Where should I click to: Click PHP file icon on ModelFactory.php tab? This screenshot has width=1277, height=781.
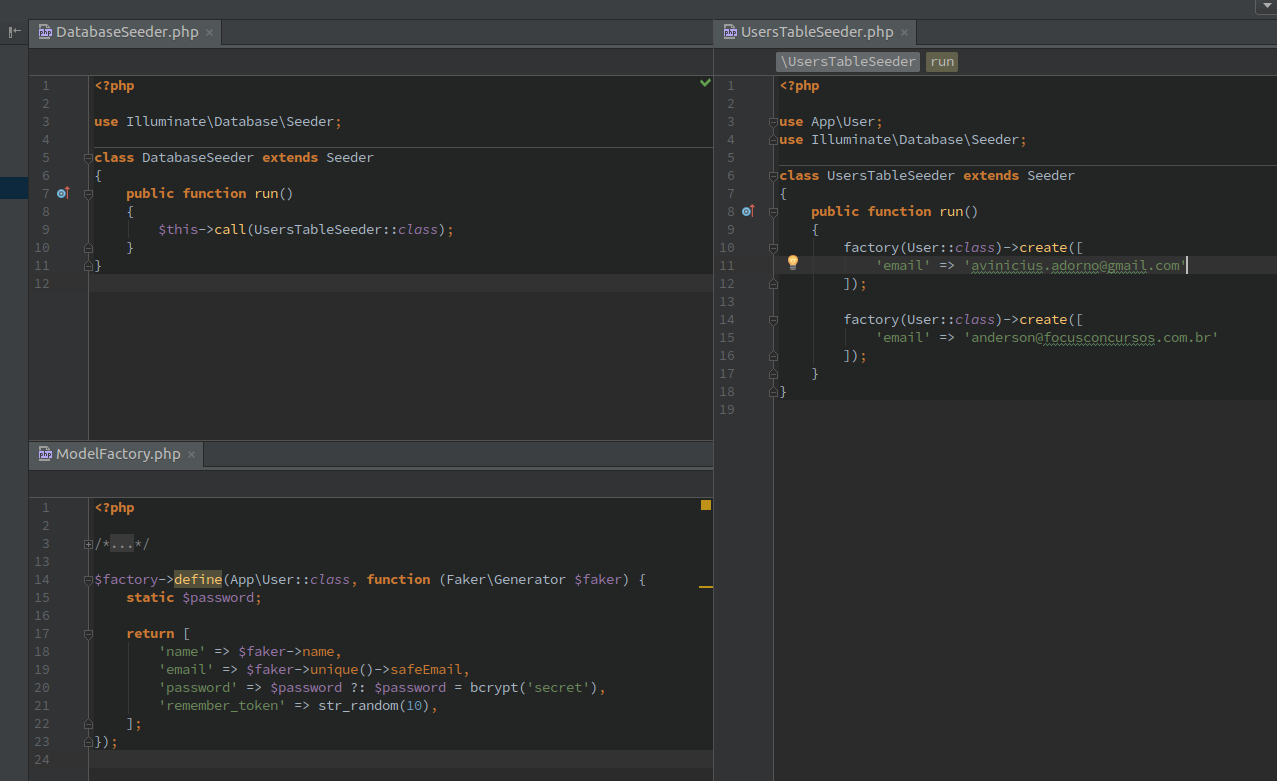point(45,454)
